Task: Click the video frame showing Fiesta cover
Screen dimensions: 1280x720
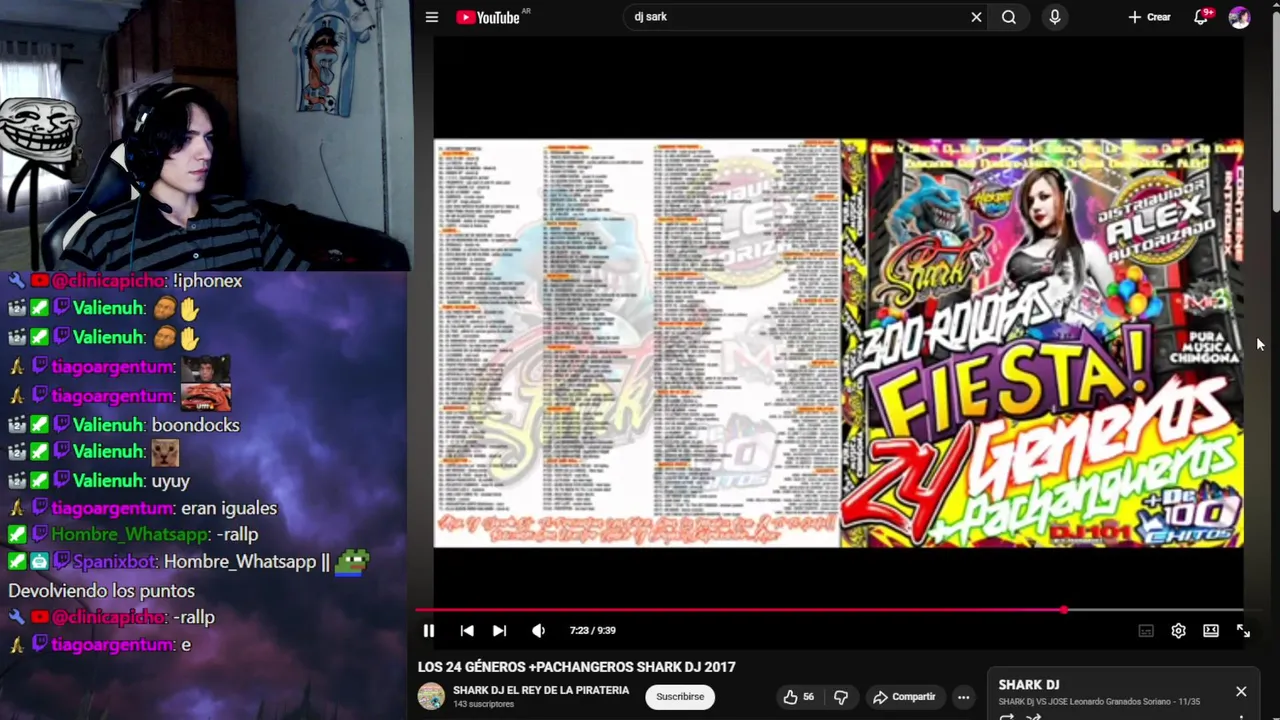Action: pyautogui.click(x=1042, y=343)
